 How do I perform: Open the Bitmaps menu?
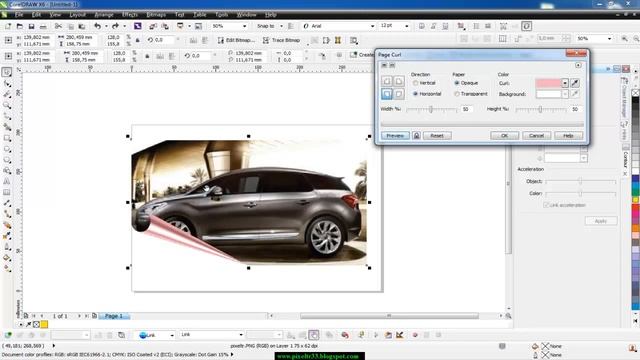point(156,15)
